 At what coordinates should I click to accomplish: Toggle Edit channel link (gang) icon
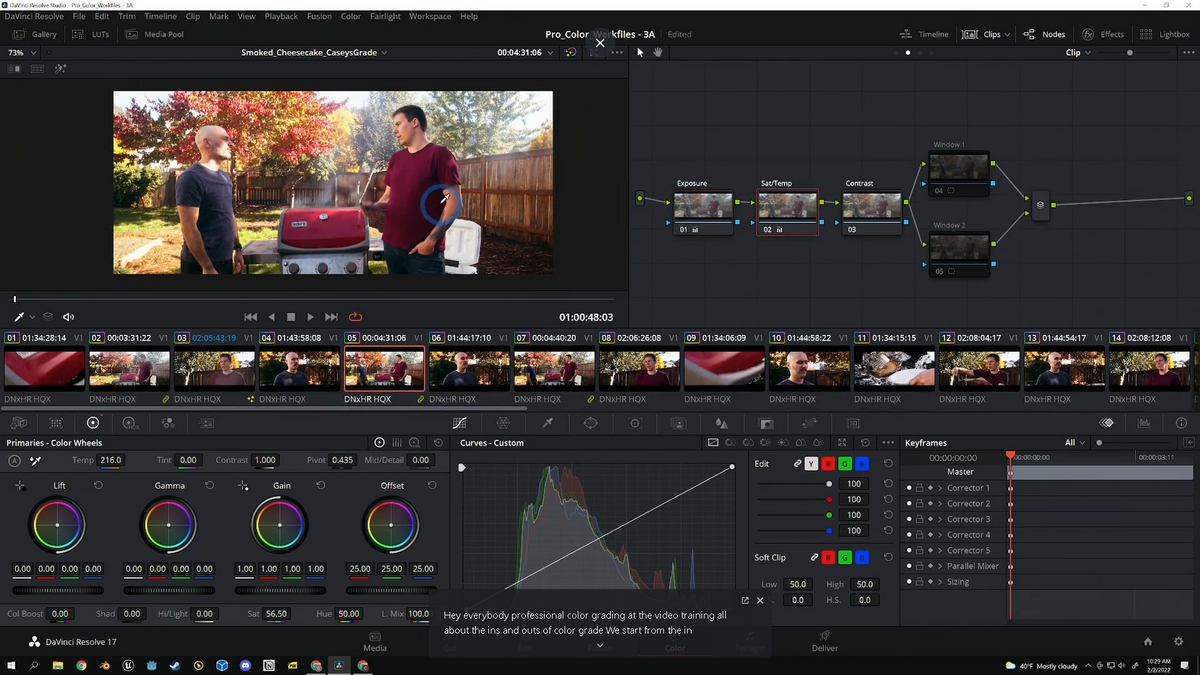(797, 464)
